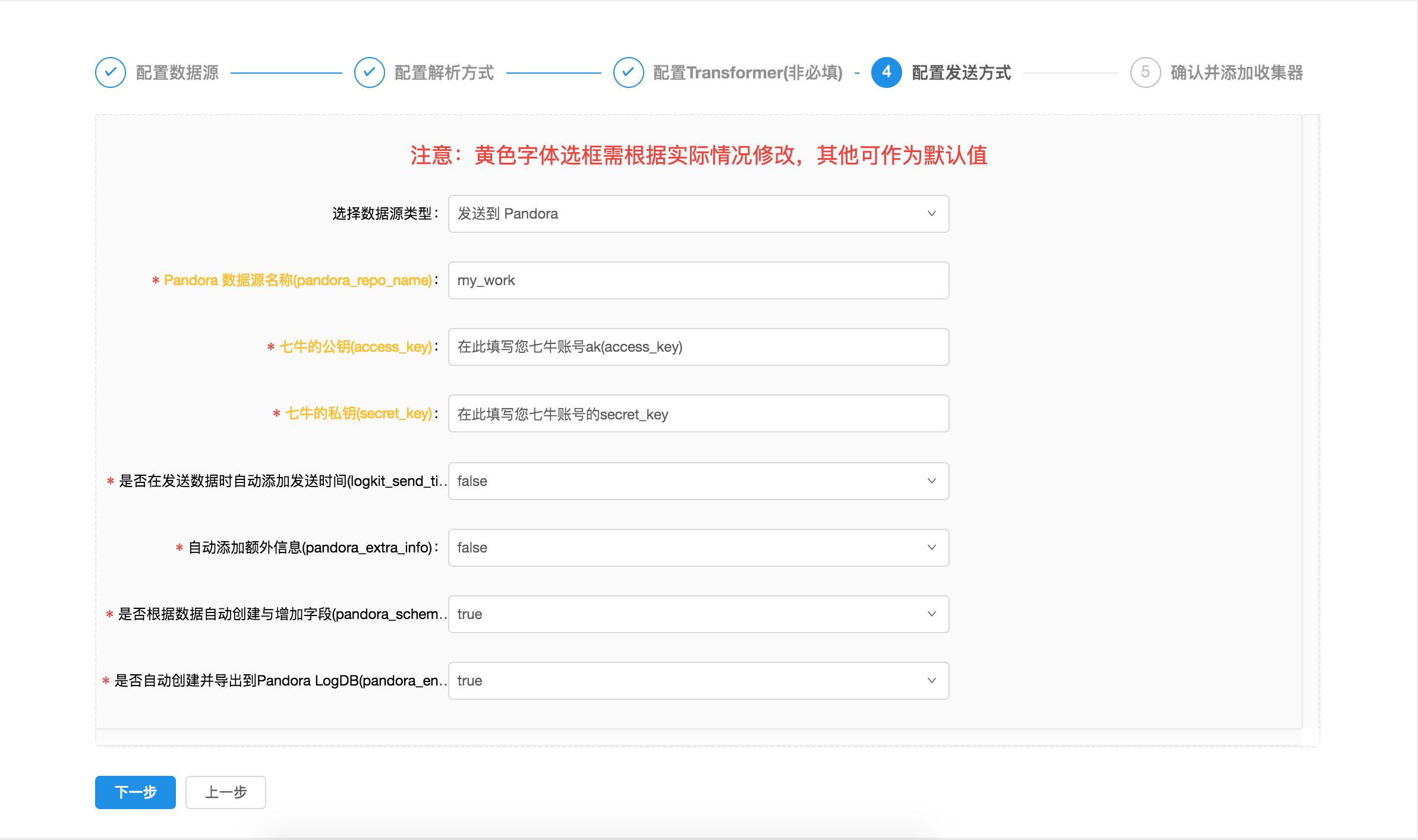Focus the 七牛的公钥 access_key input field
Image resolution: width=1418 pixels, height=840 pixels.
(699, 347)
